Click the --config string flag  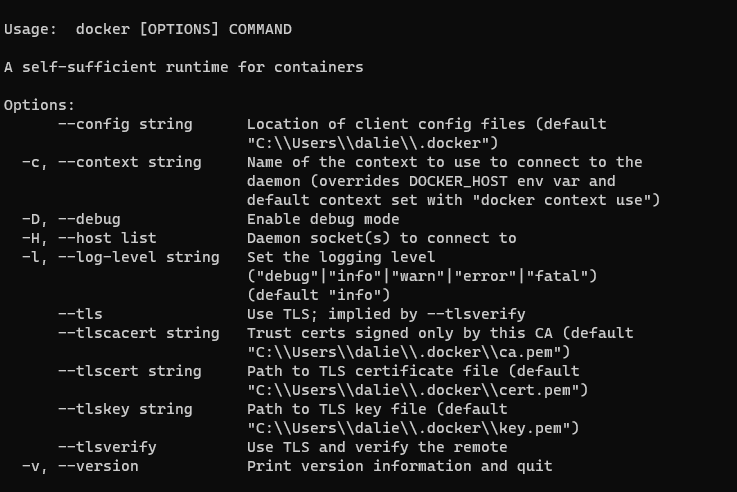pyautogui.click(x=125, y=124)
